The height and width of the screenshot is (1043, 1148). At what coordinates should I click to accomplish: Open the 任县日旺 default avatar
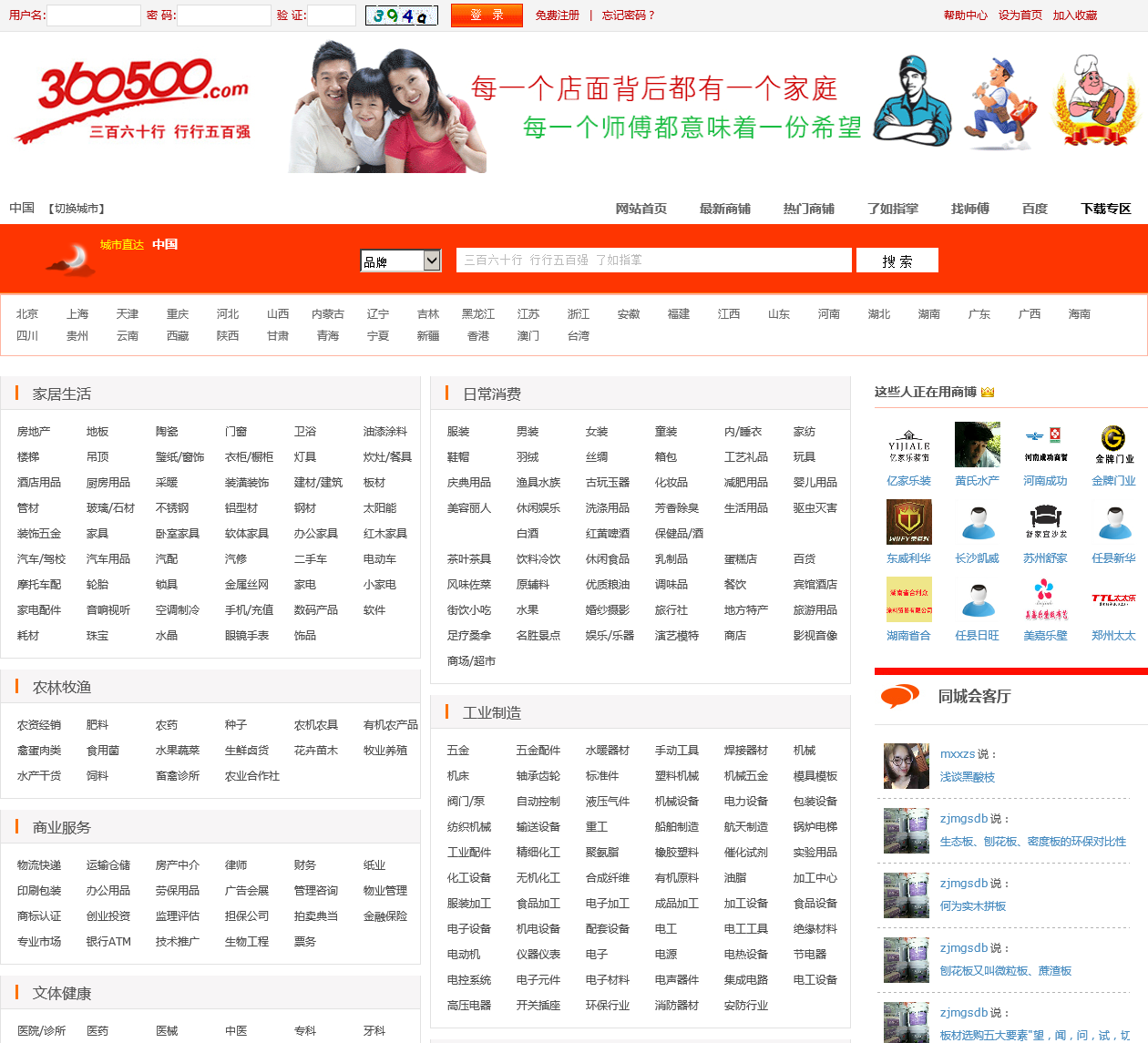[977, 599]
